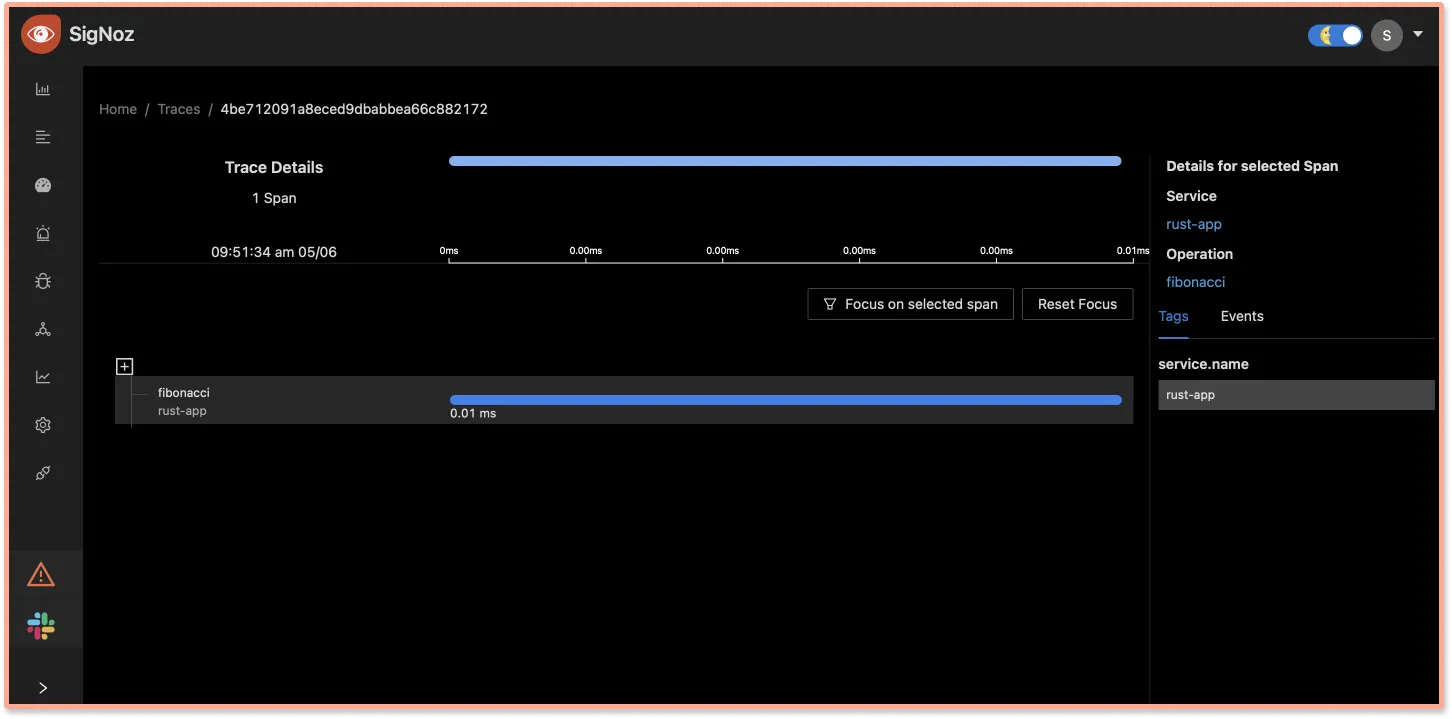Open the Traces list icon in sidebar
This screenshot has height=719, width=1452.
click(43, 137)
